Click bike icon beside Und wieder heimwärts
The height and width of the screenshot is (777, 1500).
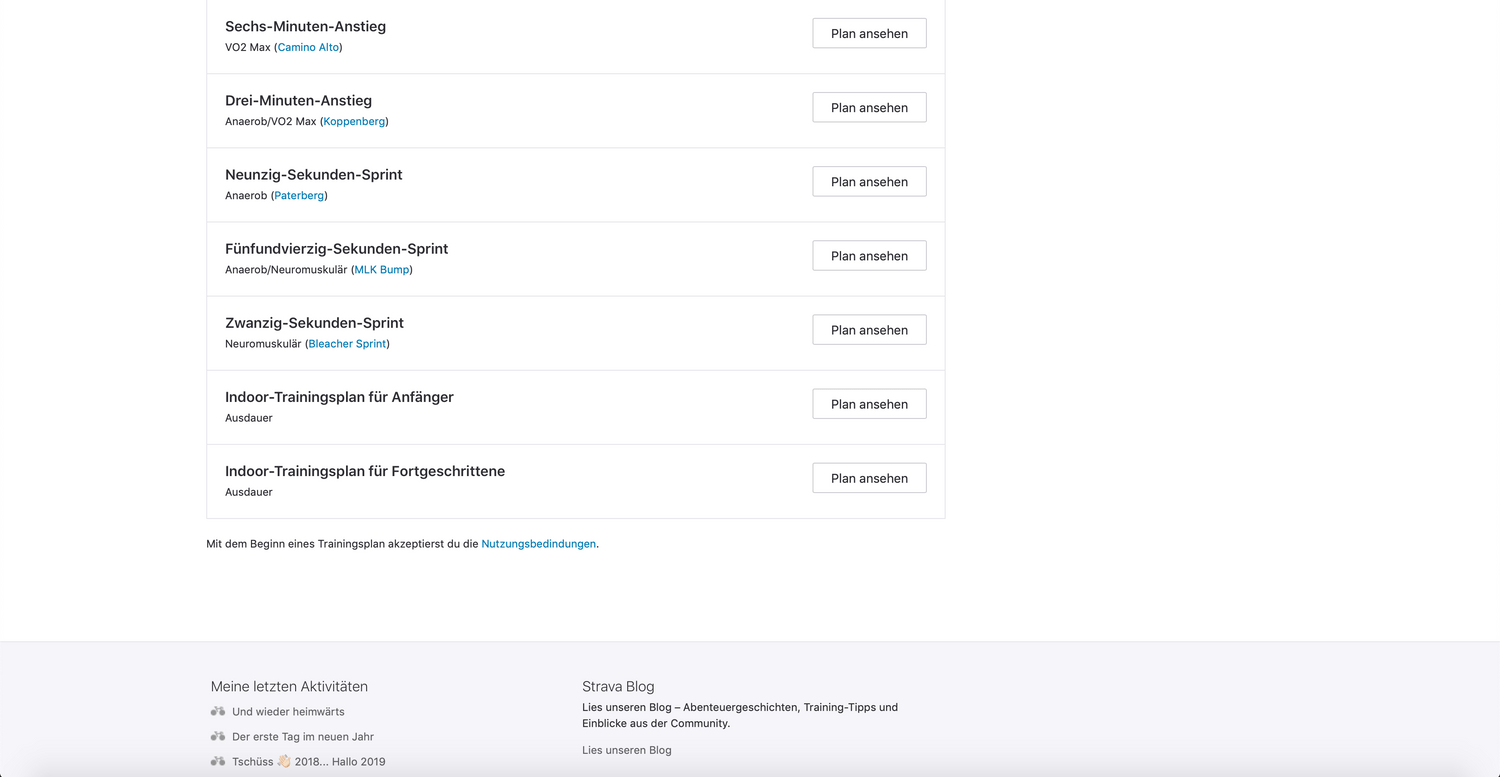click(218, 712)
